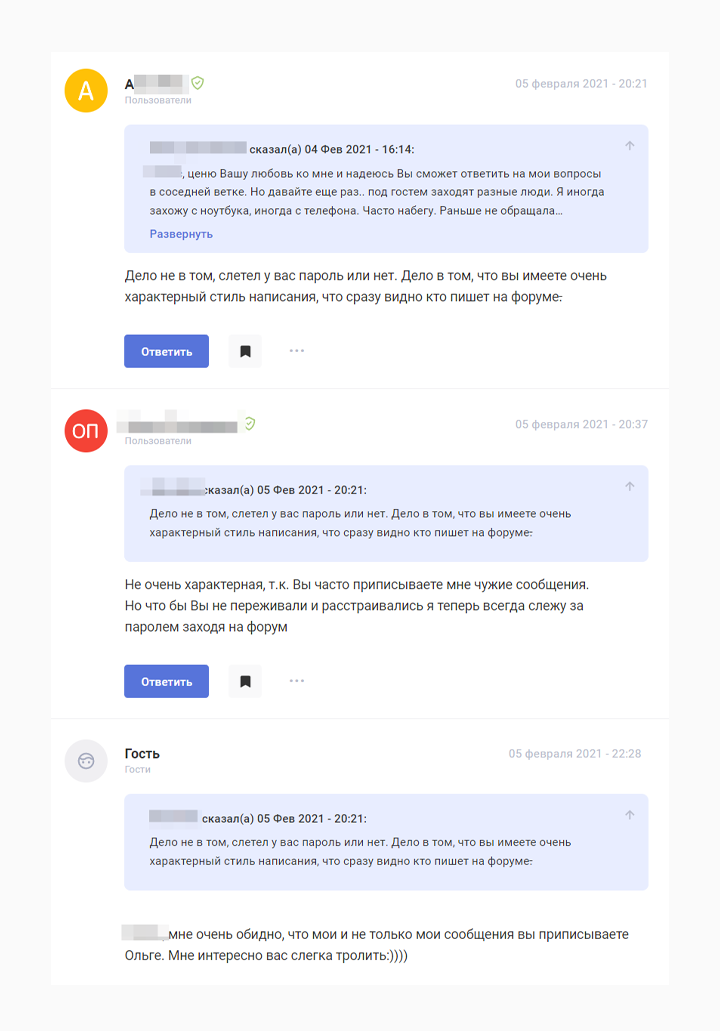Click the grey guest avatar icon
Viewport: 720px width, 1031px height.
pyautogui.click(x=86, y=761)
